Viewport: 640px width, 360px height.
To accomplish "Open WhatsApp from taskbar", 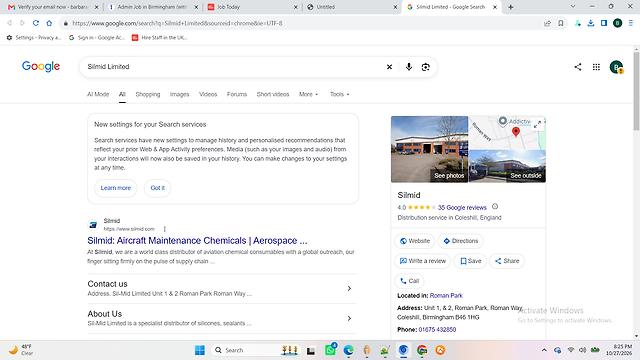I will (330, 350).
